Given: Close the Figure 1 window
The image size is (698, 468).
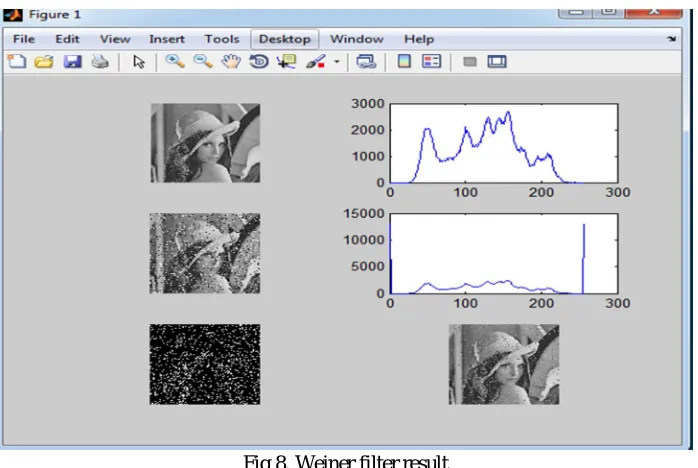Looking at the screenshot, I should pyautogui.click(x=653, y=12).
